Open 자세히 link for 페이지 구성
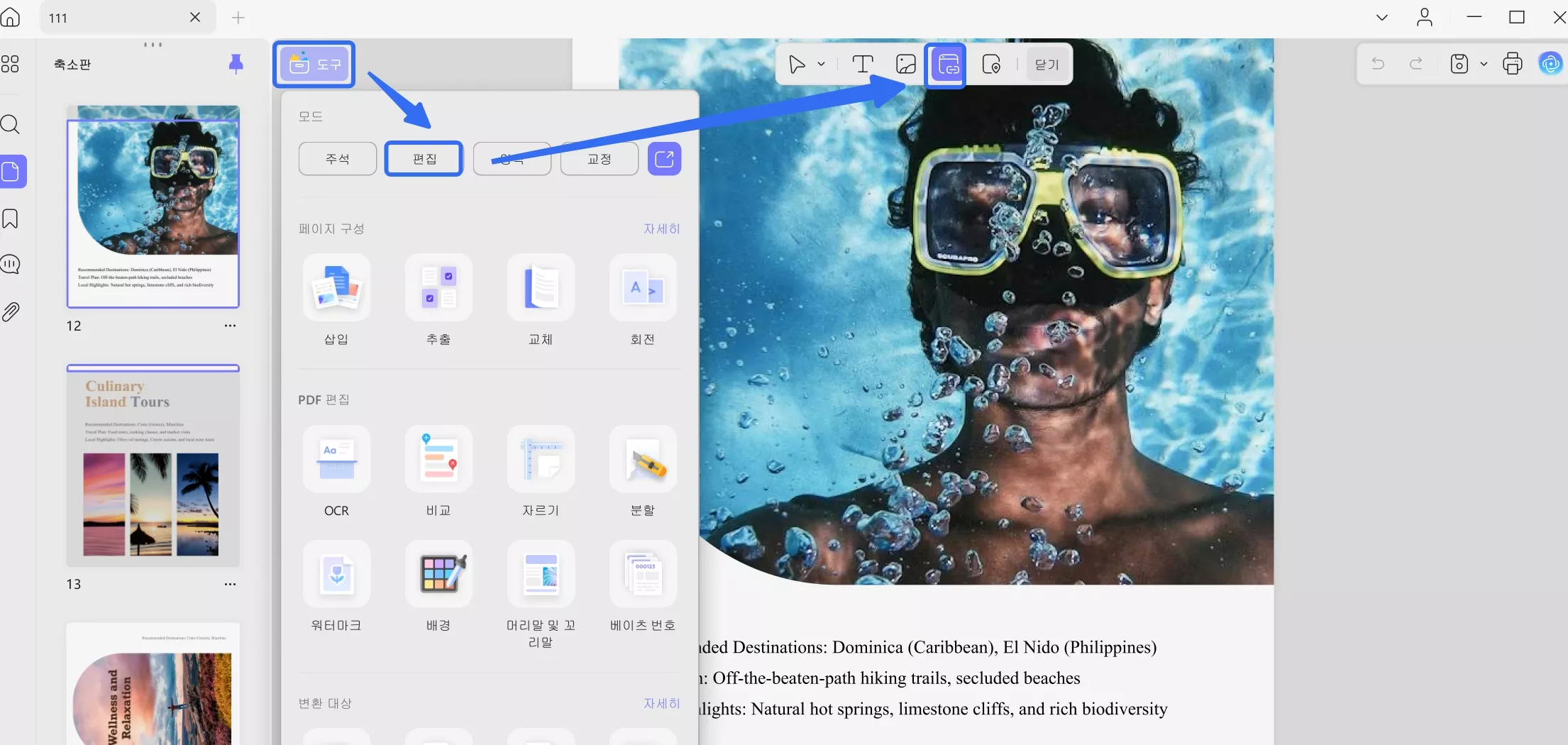The image size is (1568, 745). pos(661,228)
